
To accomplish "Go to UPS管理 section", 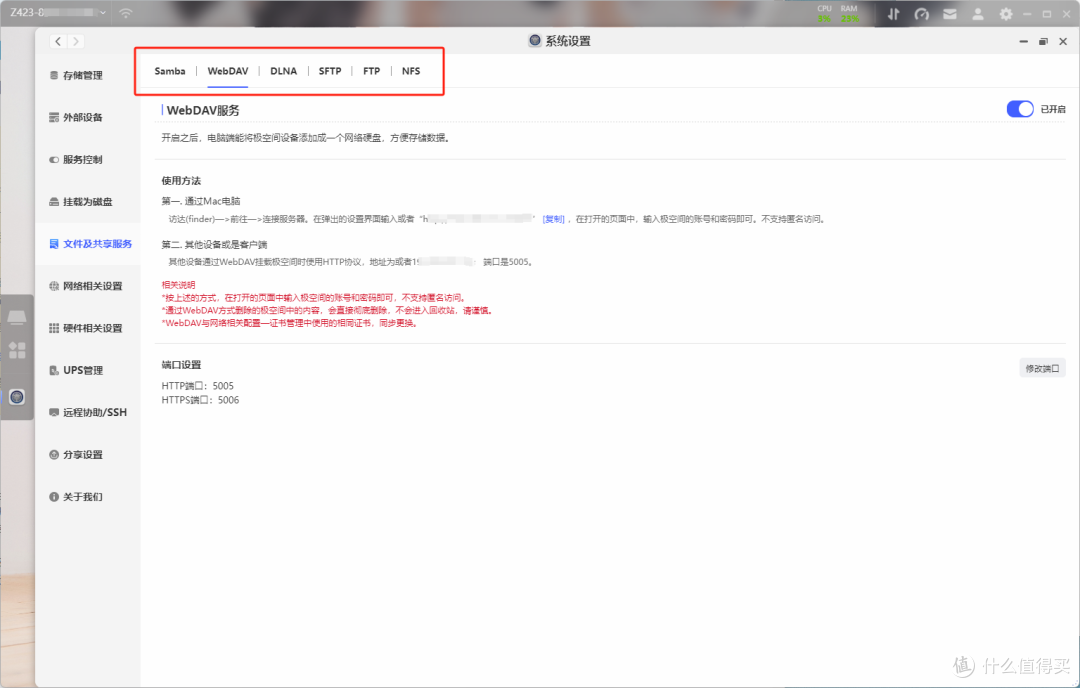I will pyautogui.click(x=76, y=370).
